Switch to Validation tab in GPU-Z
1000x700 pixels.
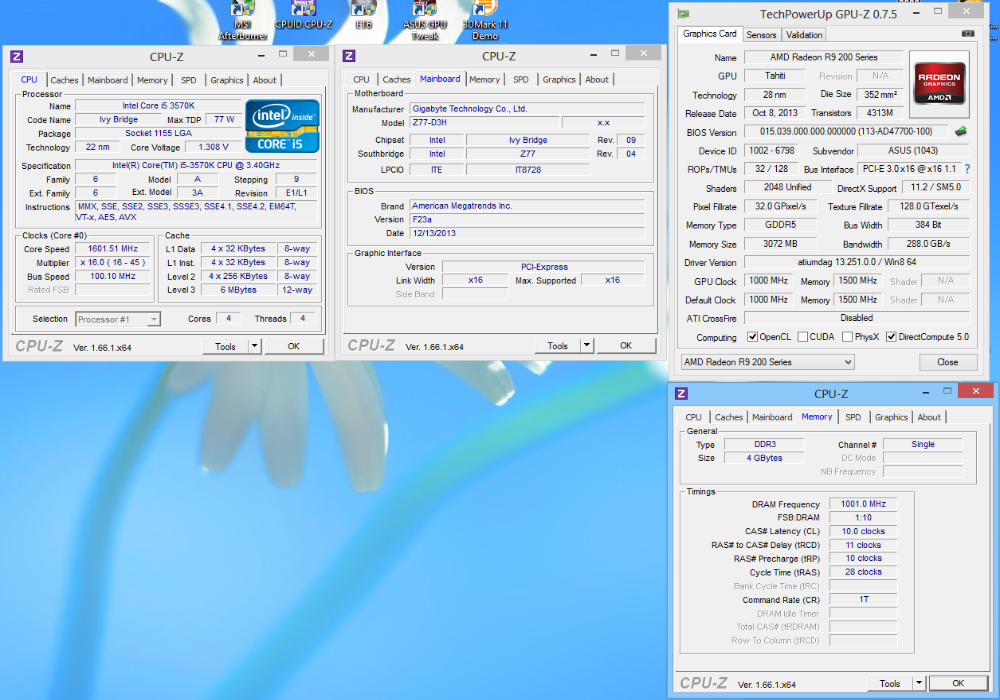804,34
